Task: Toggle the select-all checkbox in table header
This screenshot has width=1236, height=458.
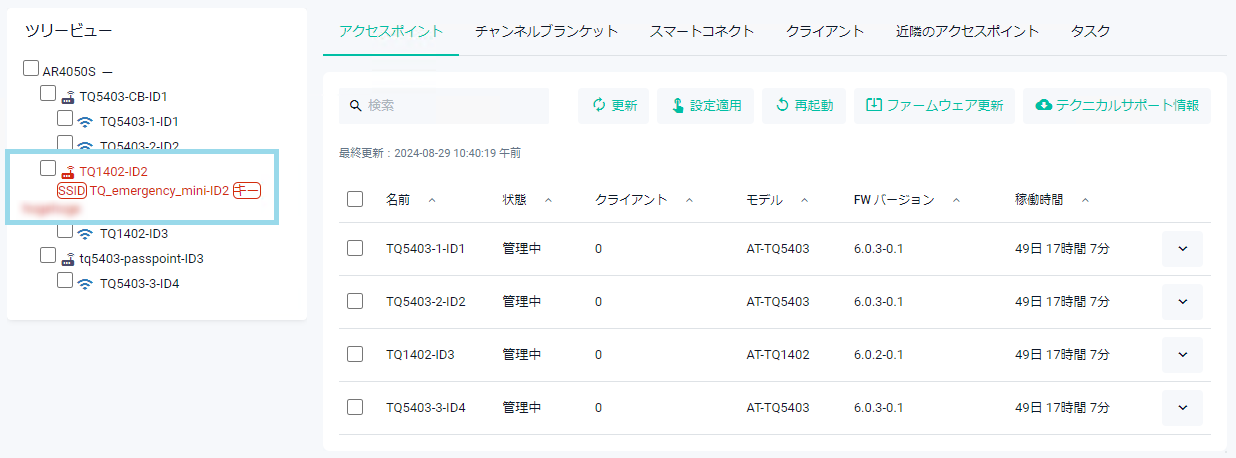Action: tap(355, 199)
